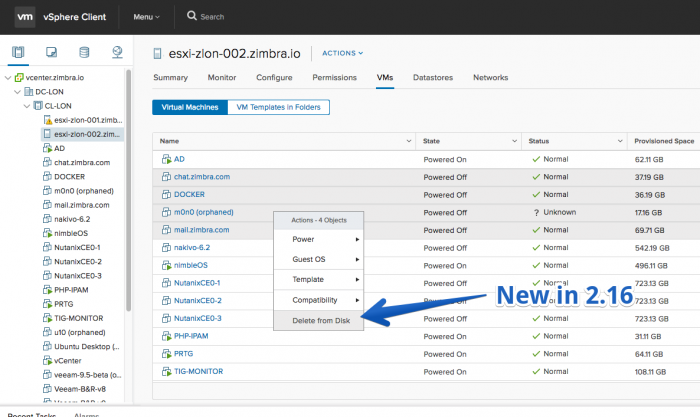This screenshot has height=417, width=700.
Task: Click the vCenter VM icon in tree
Action: (x=47, y=360)
